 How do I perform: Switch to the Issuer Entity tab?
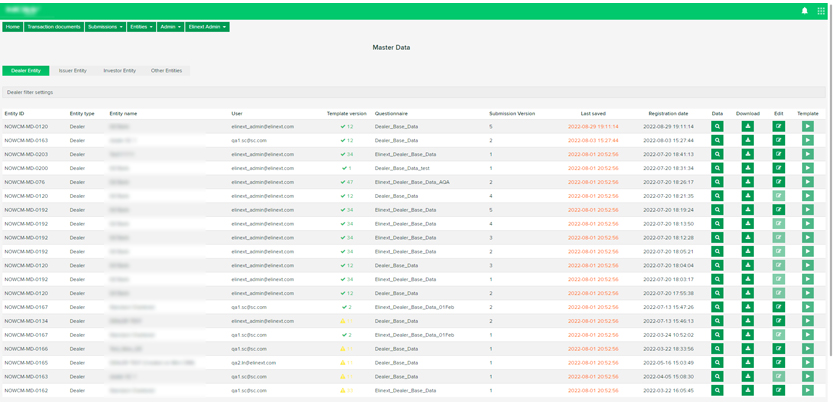point(72,71)
